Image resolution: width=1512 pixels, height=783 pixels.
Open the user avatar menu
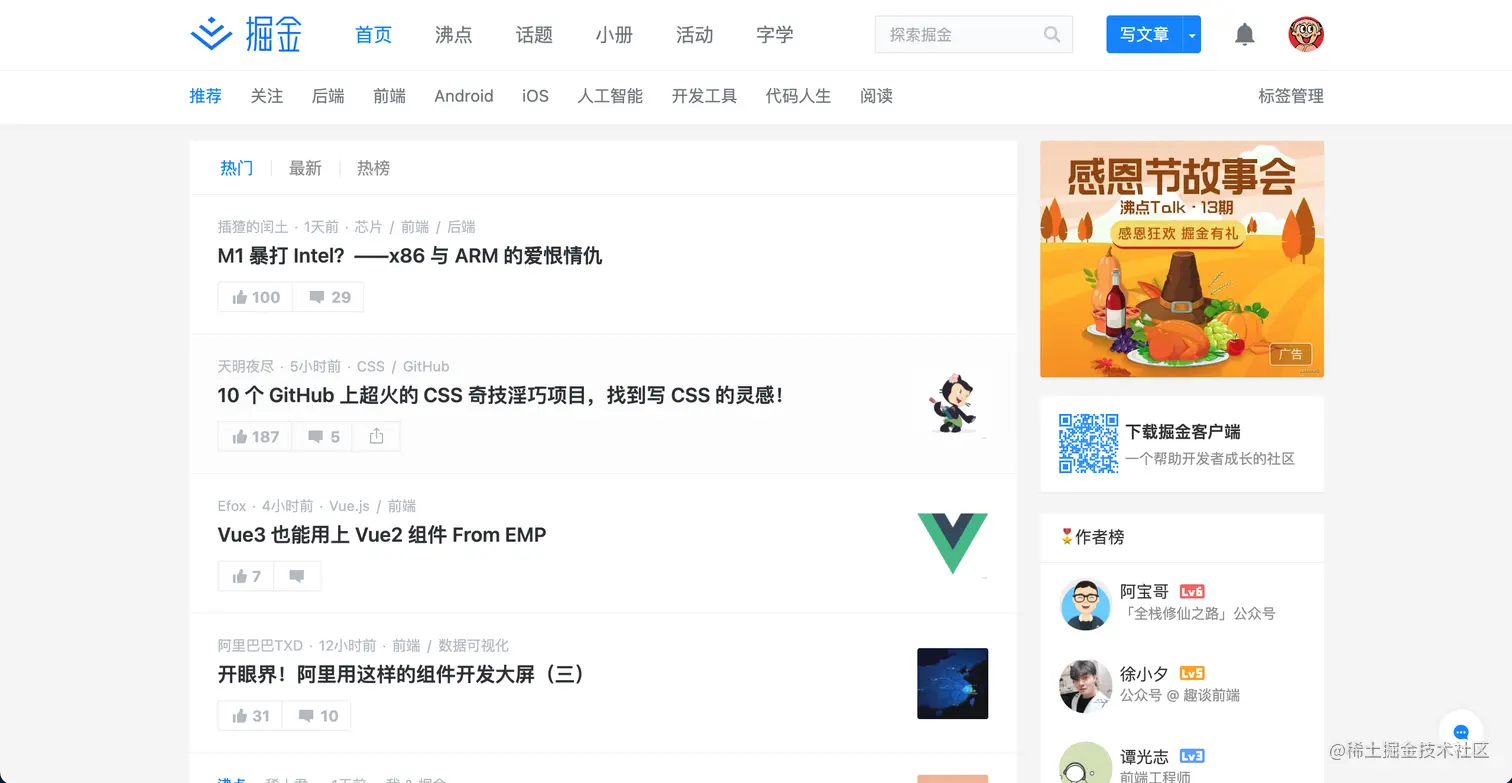click(x=1306, y=35)
